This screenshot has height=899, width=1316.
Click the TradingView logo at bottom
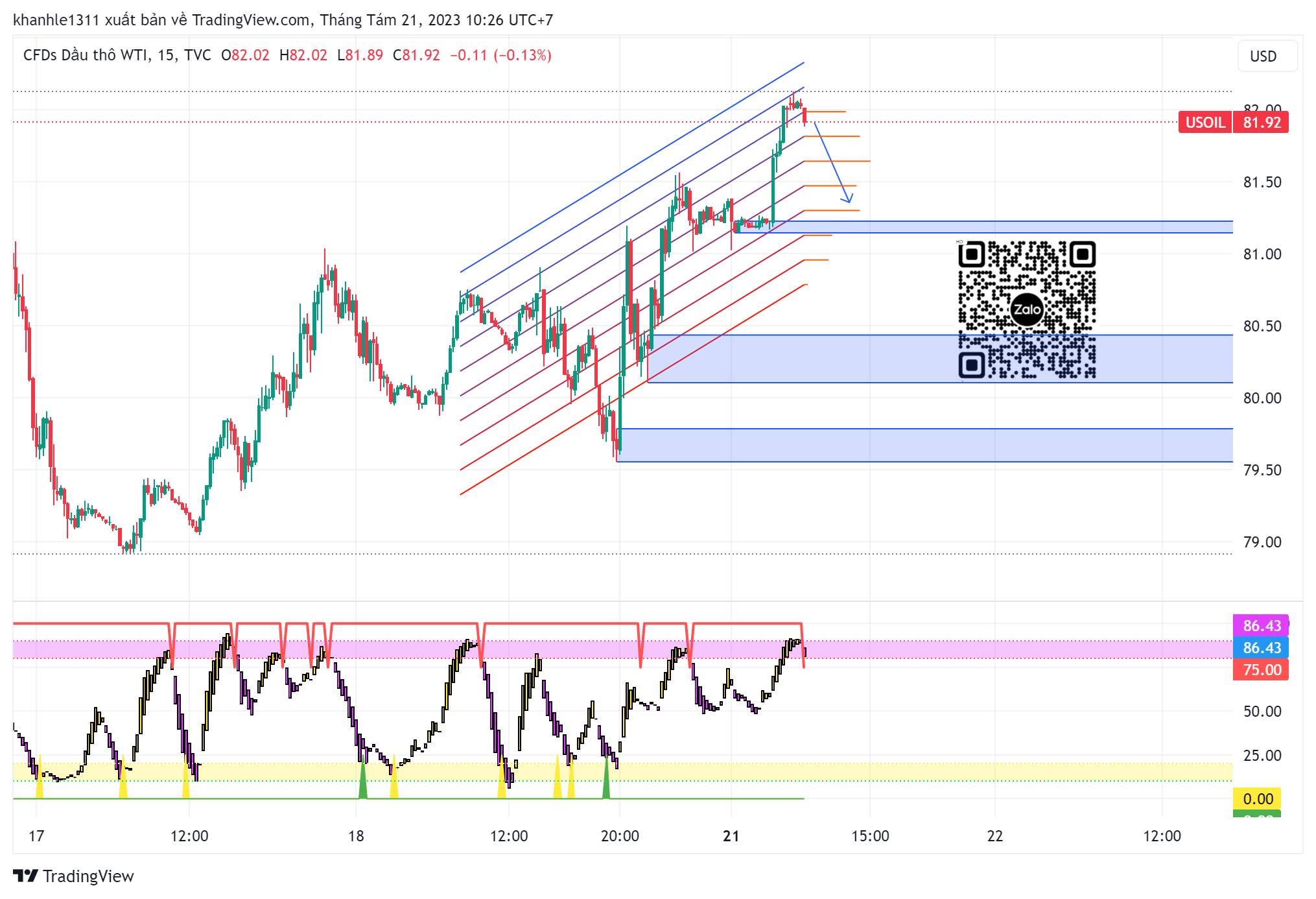coord(73,876)
